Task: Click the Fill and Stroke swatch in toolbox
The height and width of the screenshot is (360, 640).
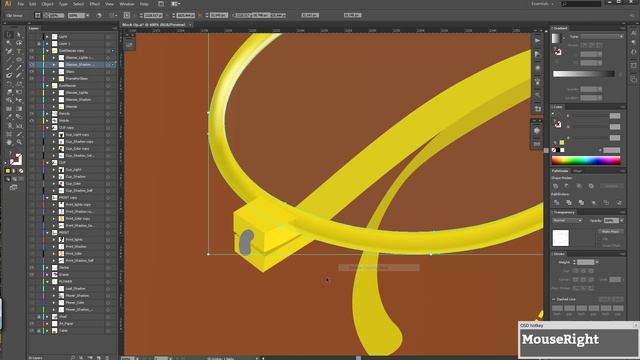Action: click(x=16, y=159)
